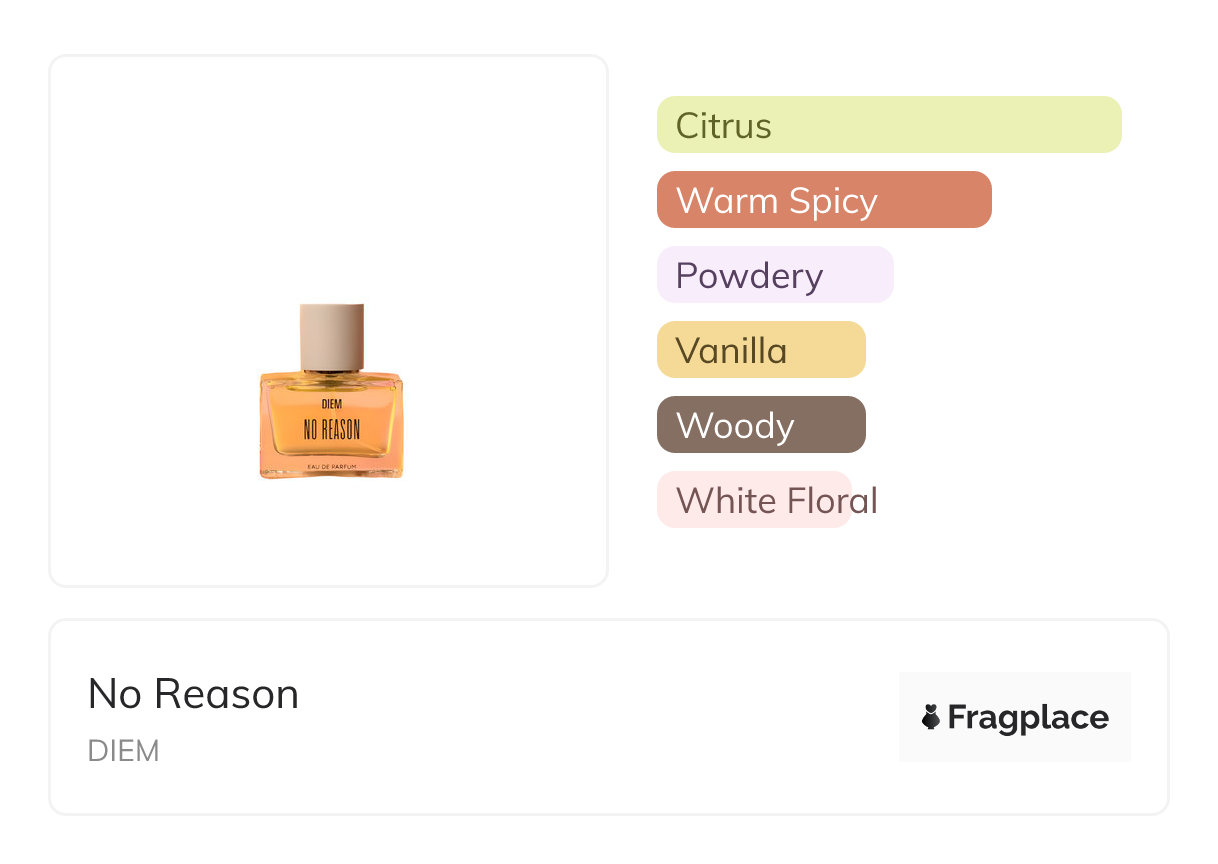Screen dimensions: 1218x864
Task: Click the DIEM label on the bottle
Action: (331, 404)
